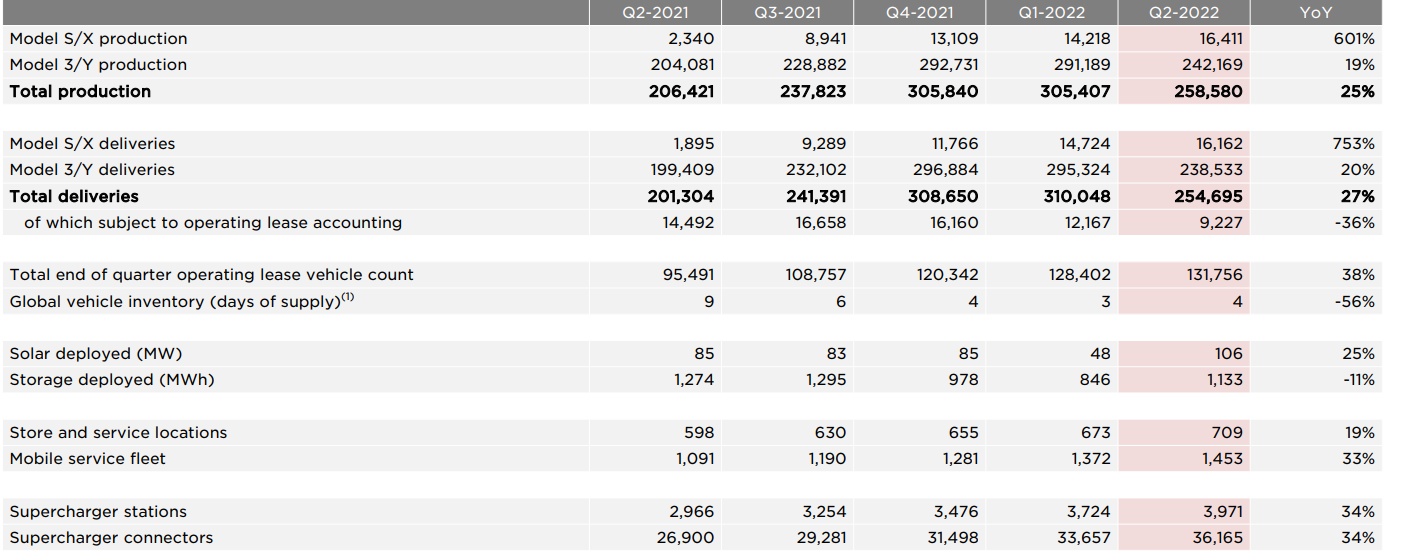Click the 131,756 lease vehicle count cell
Image resolution: width=1406 pixels, height=560 pixels.
(x=1214, y=274)
